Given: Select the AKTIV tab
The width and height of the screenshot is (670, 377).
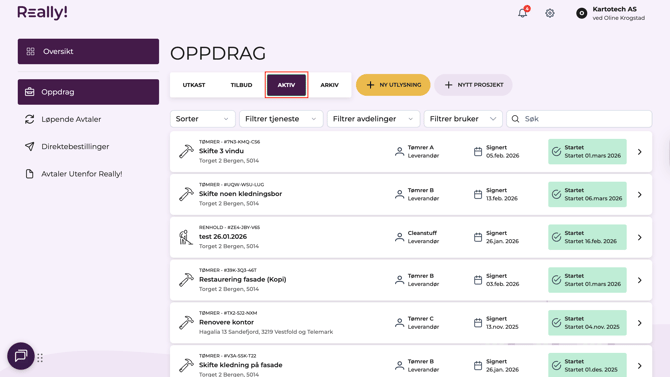Looking at the screenshot, I should click(286, 85).
